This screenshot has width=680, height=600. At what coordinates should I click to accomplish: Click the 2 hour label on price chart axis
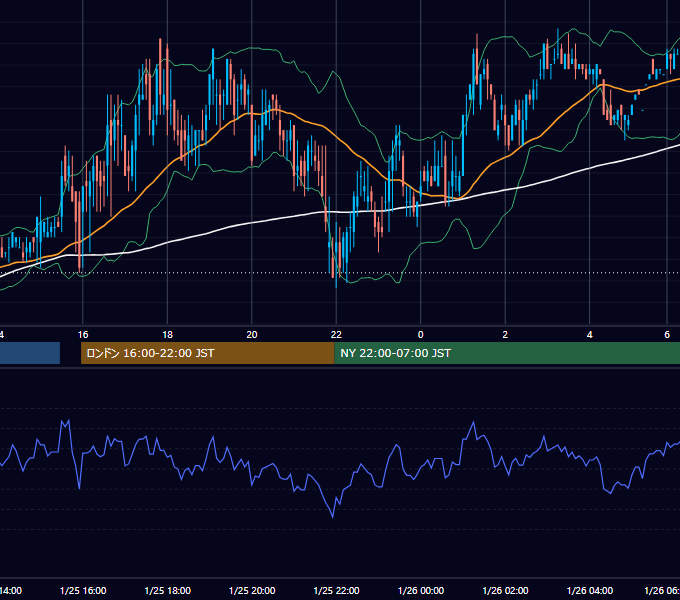[x=505, y=335]
